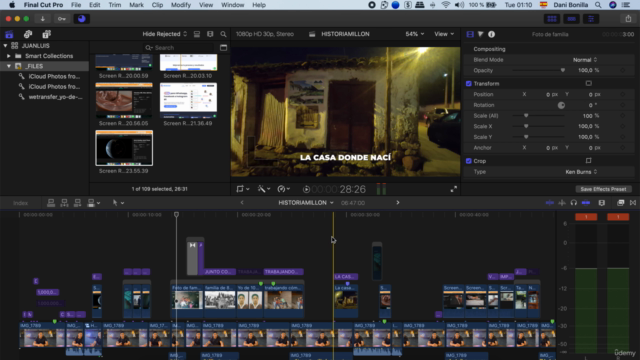
Task: Adjust the Rotation dial
Action: tap(561, 105)
